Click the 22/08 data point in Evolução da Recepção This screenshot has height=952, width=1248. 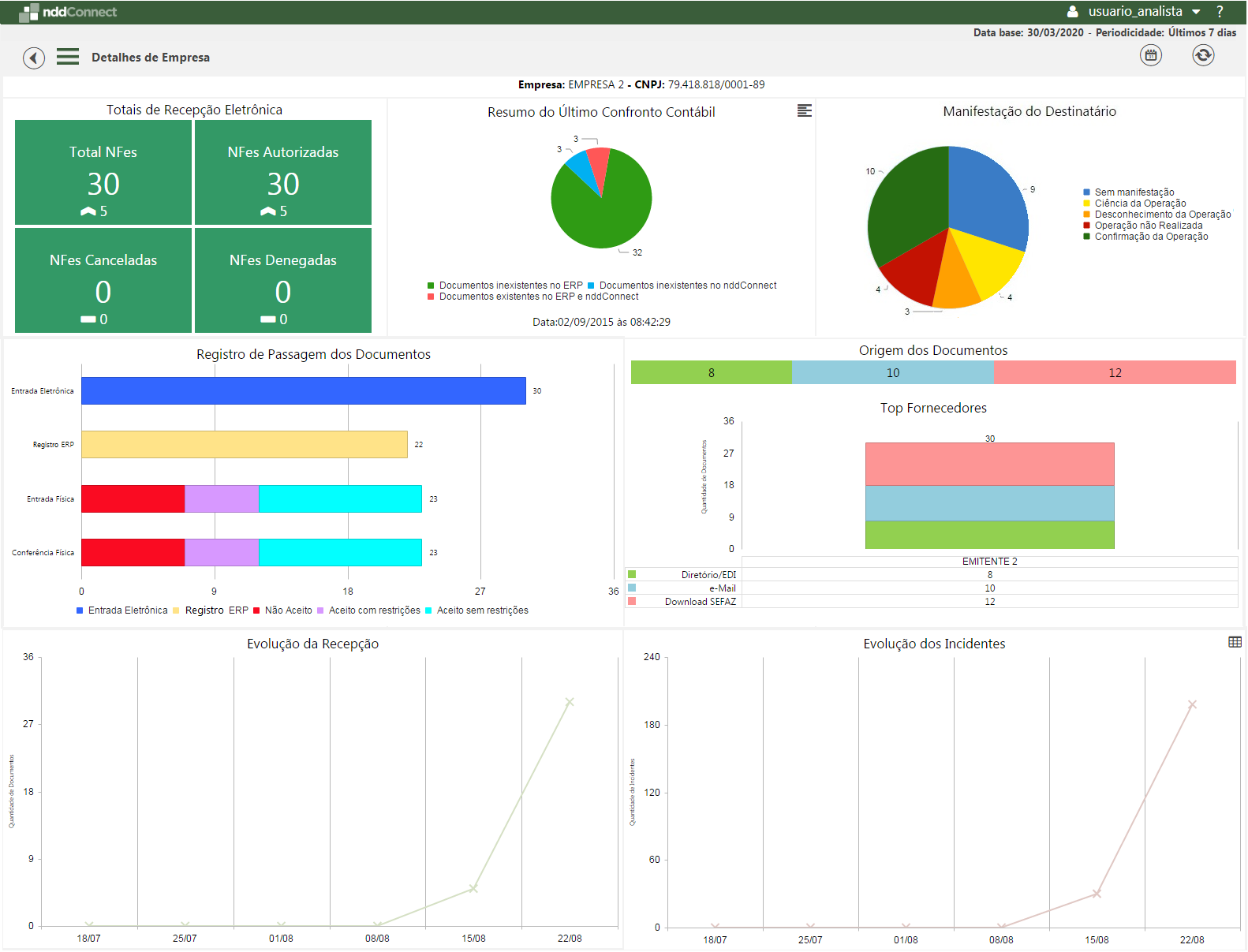tap(569, 702)
